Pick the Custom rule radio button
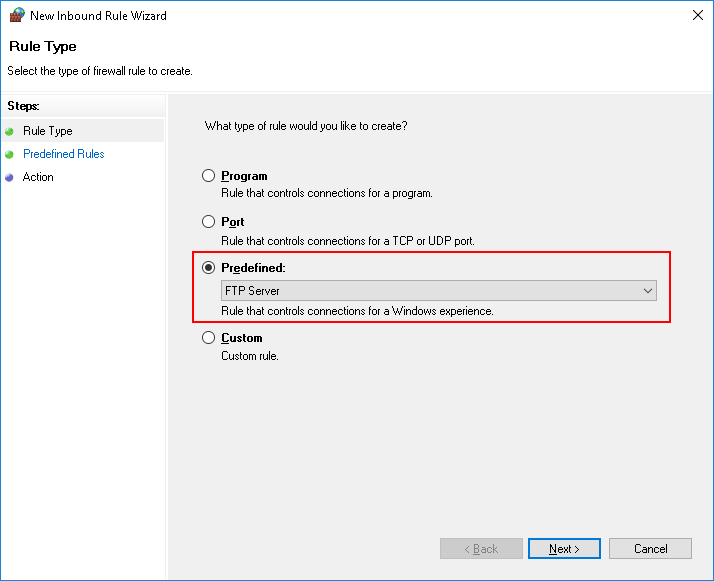 tap(209, 338)
